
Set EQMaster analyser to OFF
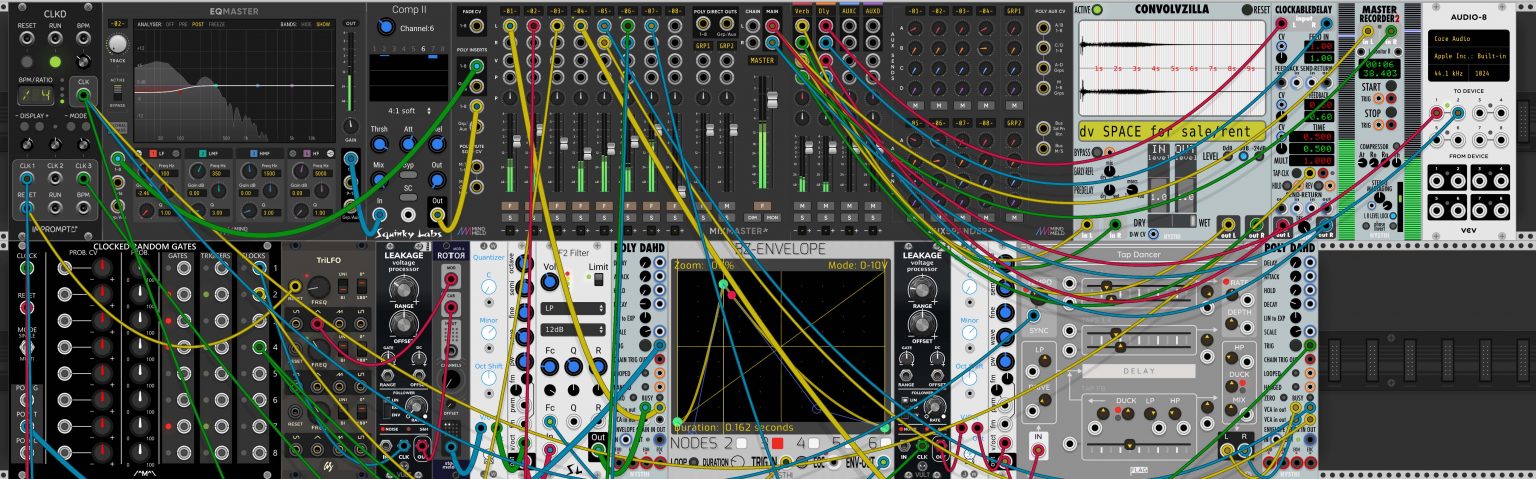click(170, 24)
